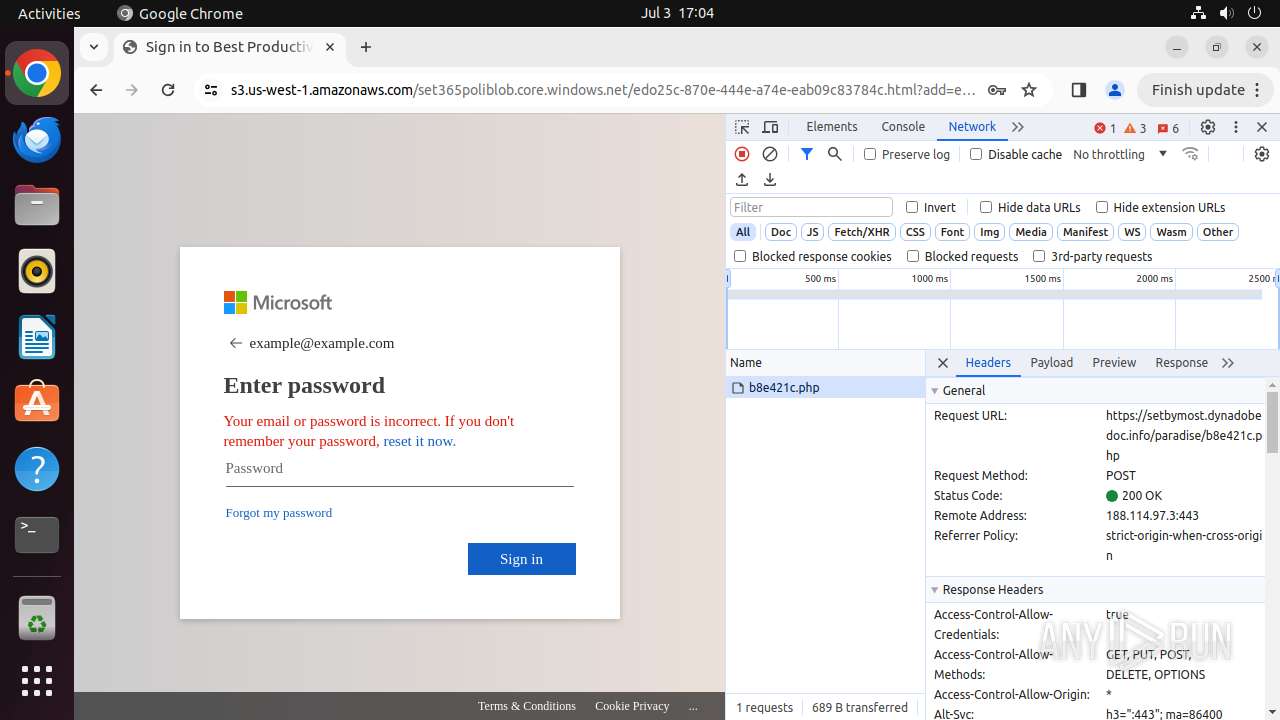Open network conditions Wi-Fi icon
The image size is (1280, 720).
tap(1190, 154)
